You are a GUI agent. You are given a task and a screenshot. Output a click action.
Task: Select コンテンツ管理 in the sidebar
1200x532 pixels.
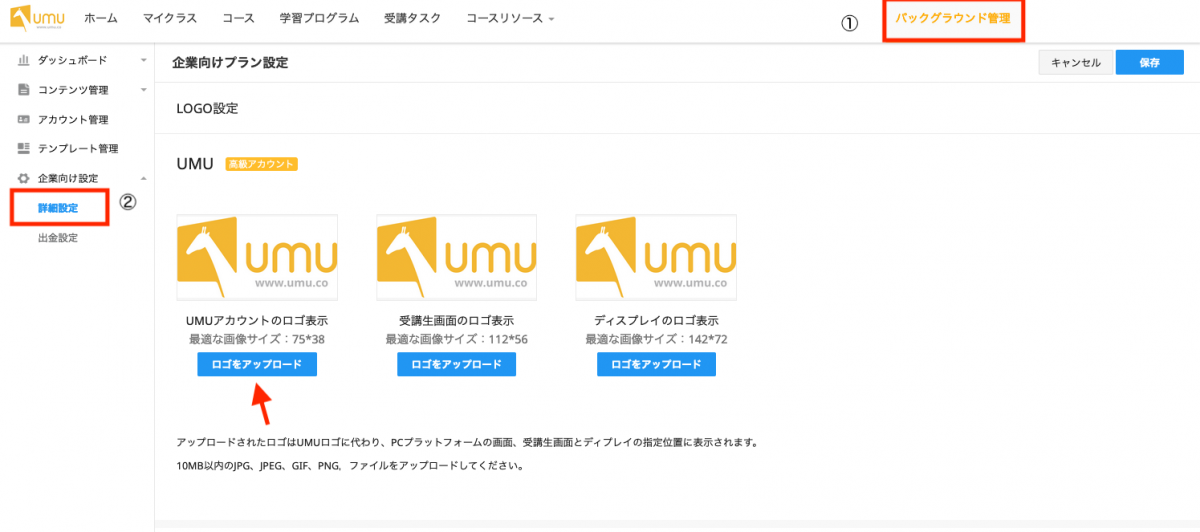coord(72,90)
